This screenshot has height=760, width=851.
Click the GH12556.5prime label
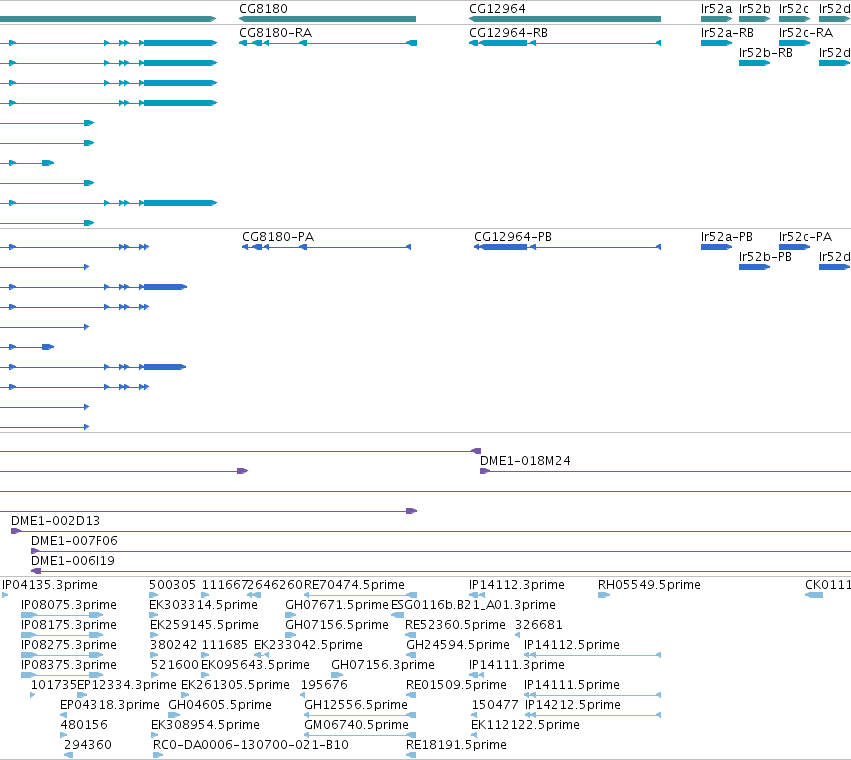[356, 705]
